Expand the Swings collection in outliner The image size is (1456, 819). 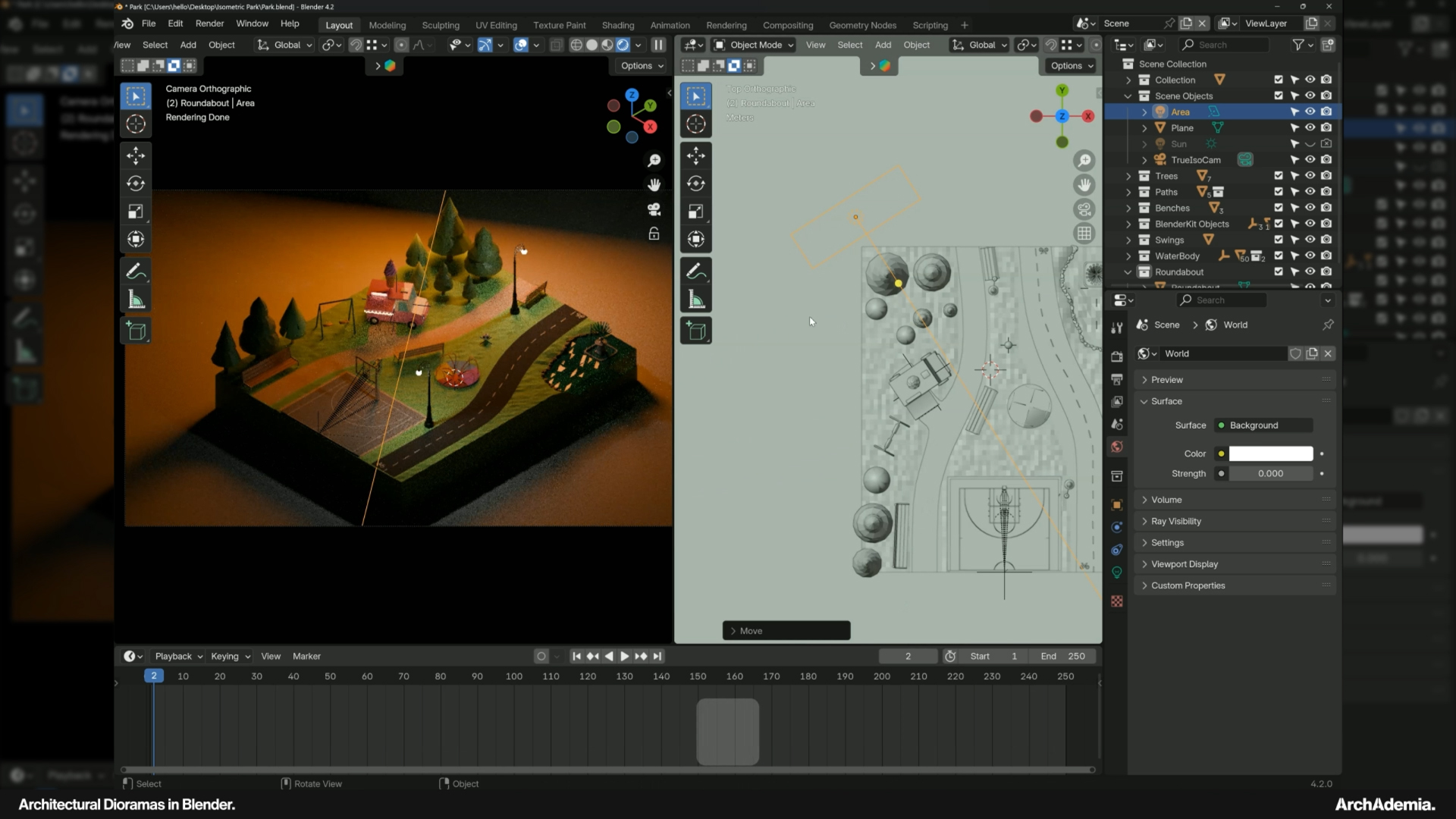point(1128,240)
